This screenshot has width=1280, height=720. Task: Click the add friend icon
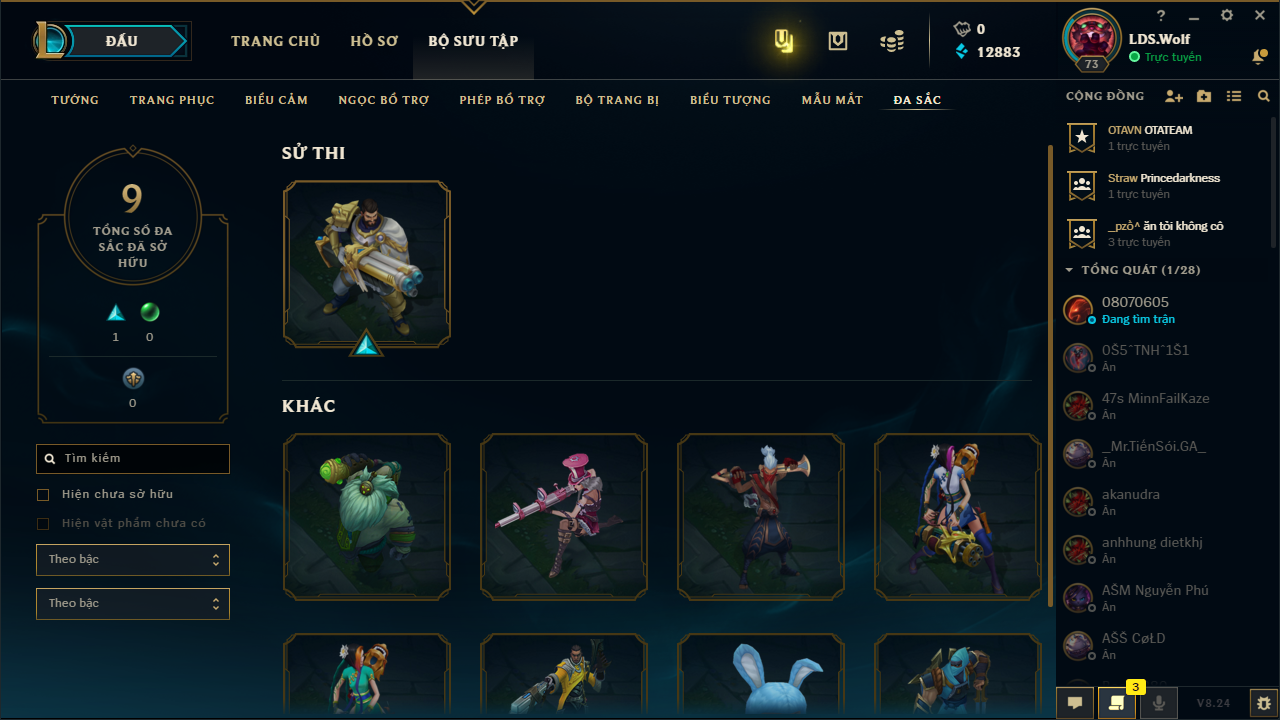1174,97
